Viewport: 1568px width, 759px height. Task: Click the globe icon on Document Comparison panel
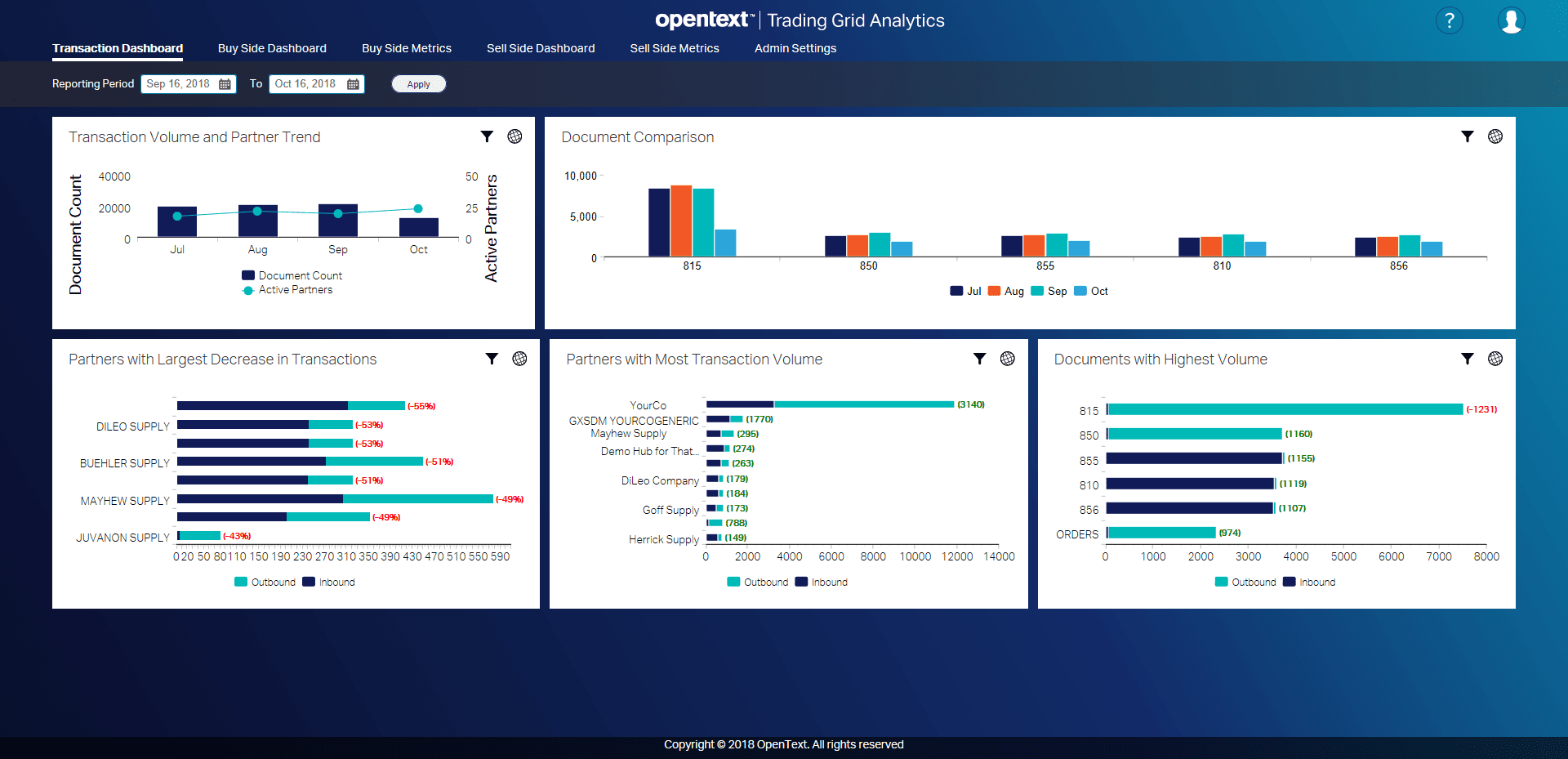point(1495,136)
